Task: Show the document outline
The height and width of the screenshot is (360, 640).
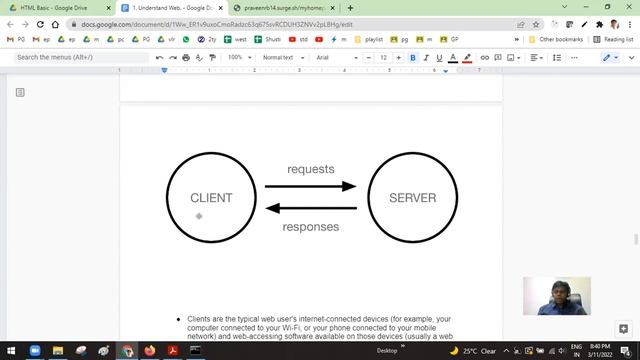Action: [x=20, y=92]
